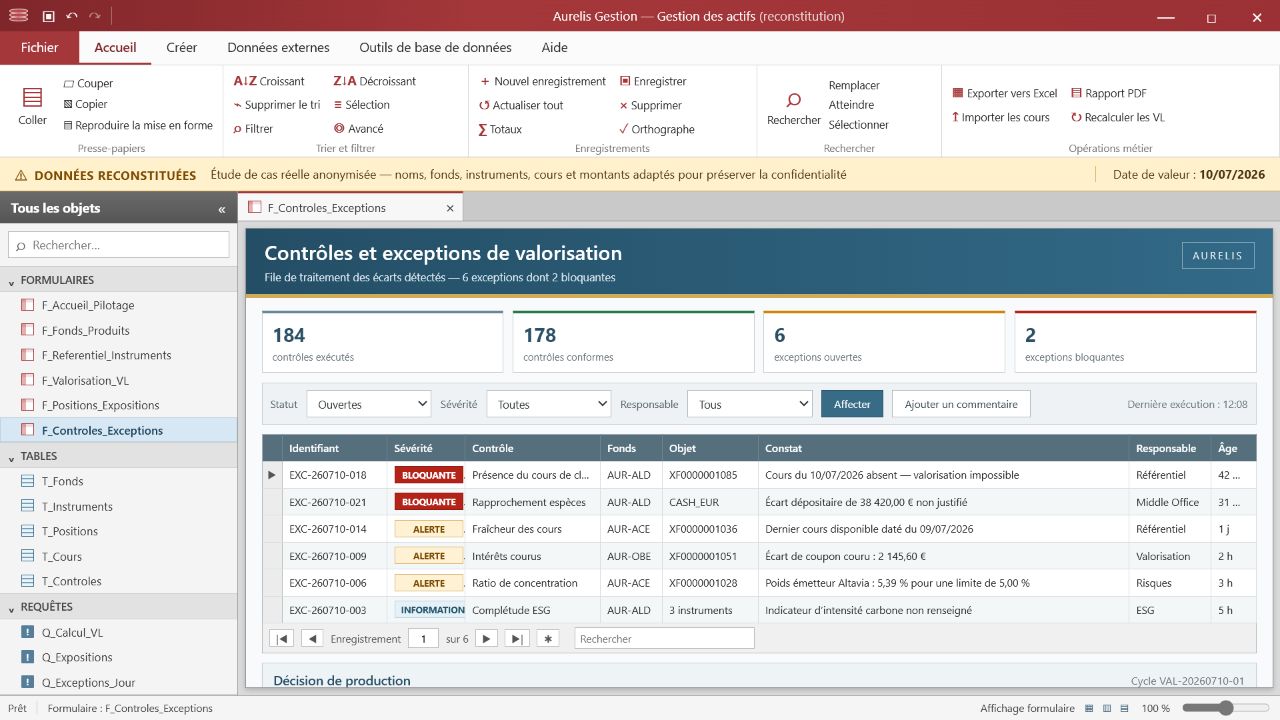
Task: Close the F_Controles_Exceptions tab
Action: 450,208
